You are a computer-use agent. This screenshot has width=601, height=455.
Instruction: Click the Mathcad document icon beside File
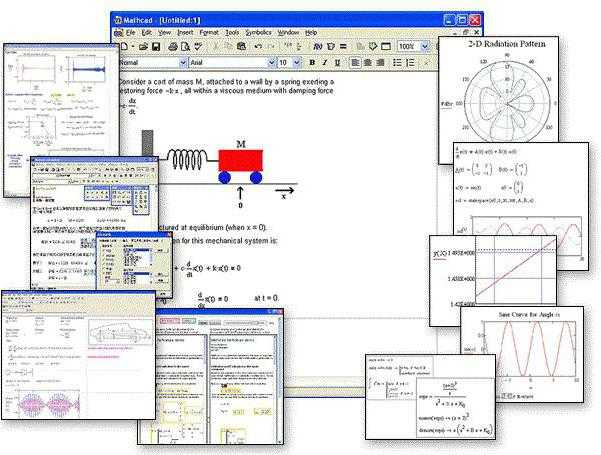point(118,33)
